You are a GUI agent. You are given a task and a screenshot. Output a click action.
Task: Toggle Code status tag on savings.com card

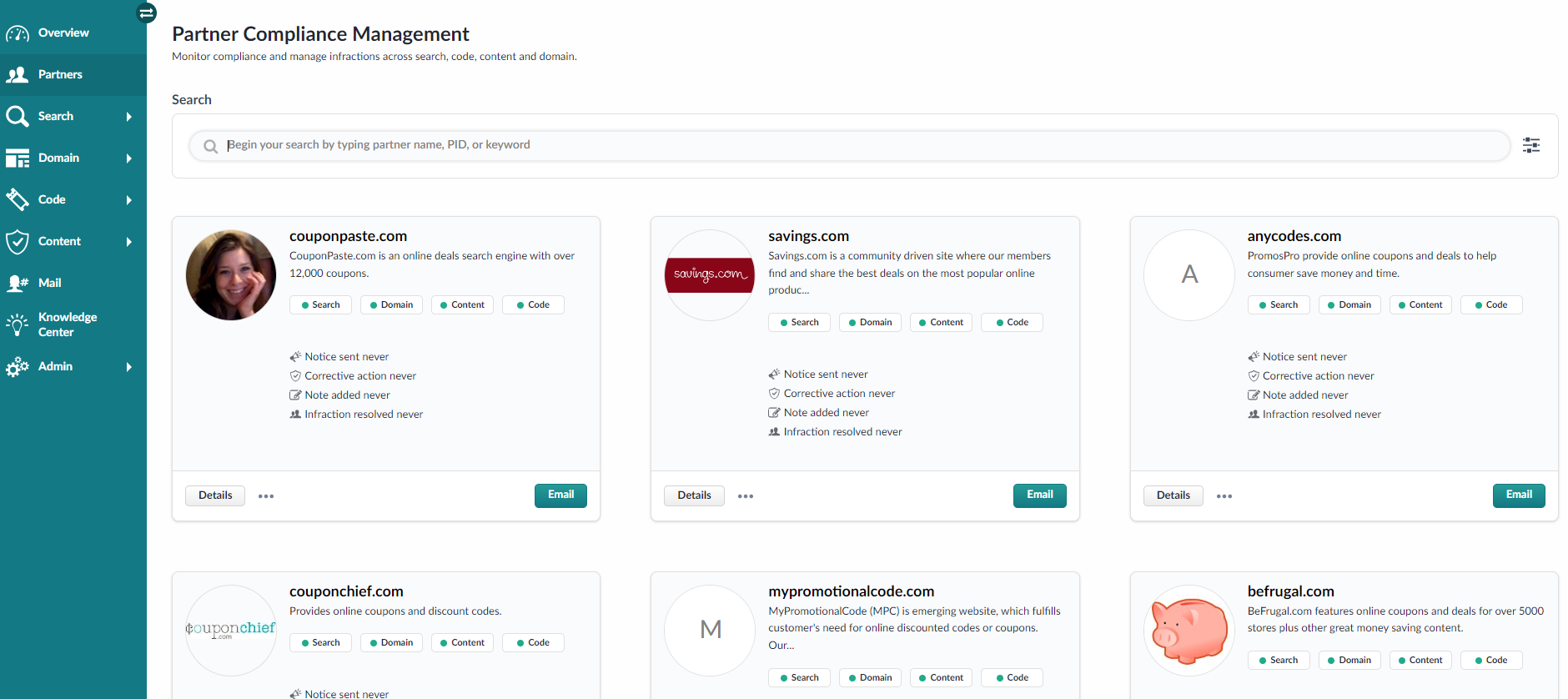[x=1012, y=323]
